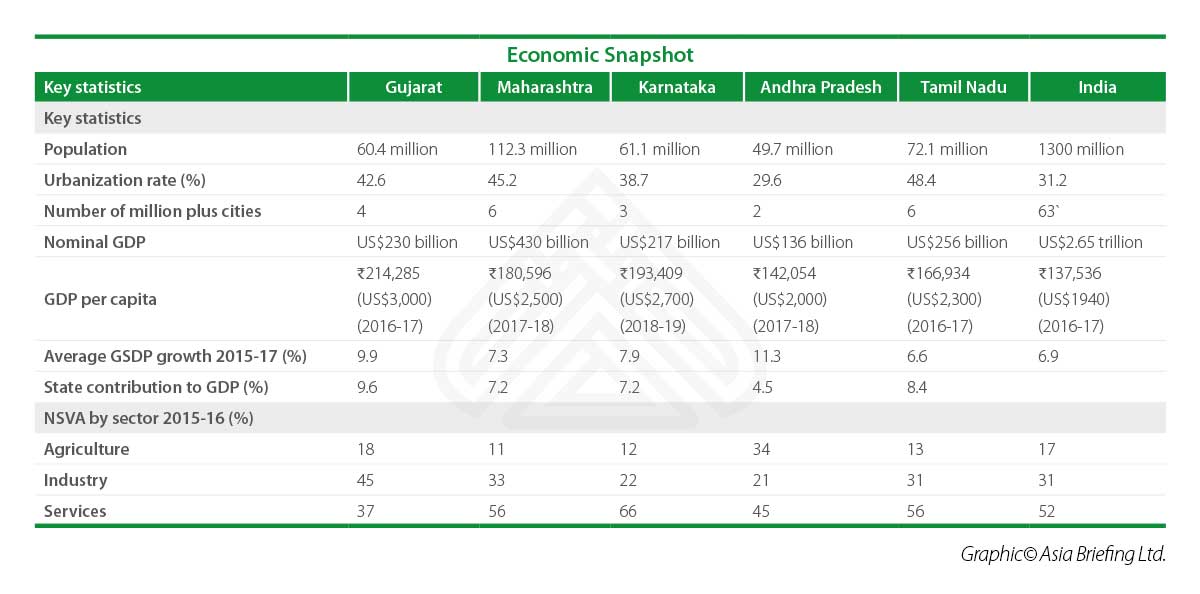This screenshot has width=1200, height=594.
Task: Select the Agriculture row label
Action: (87, 449)
